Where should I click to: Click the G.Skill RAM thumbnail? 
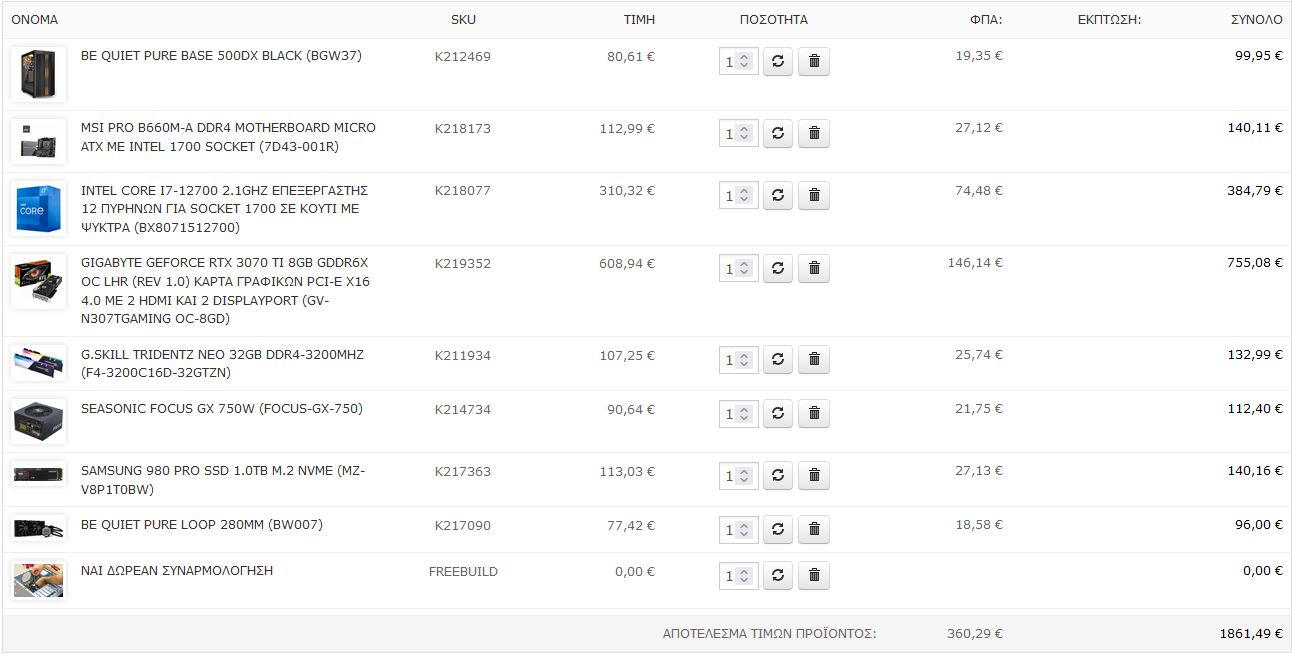click(x=39, y=363)
